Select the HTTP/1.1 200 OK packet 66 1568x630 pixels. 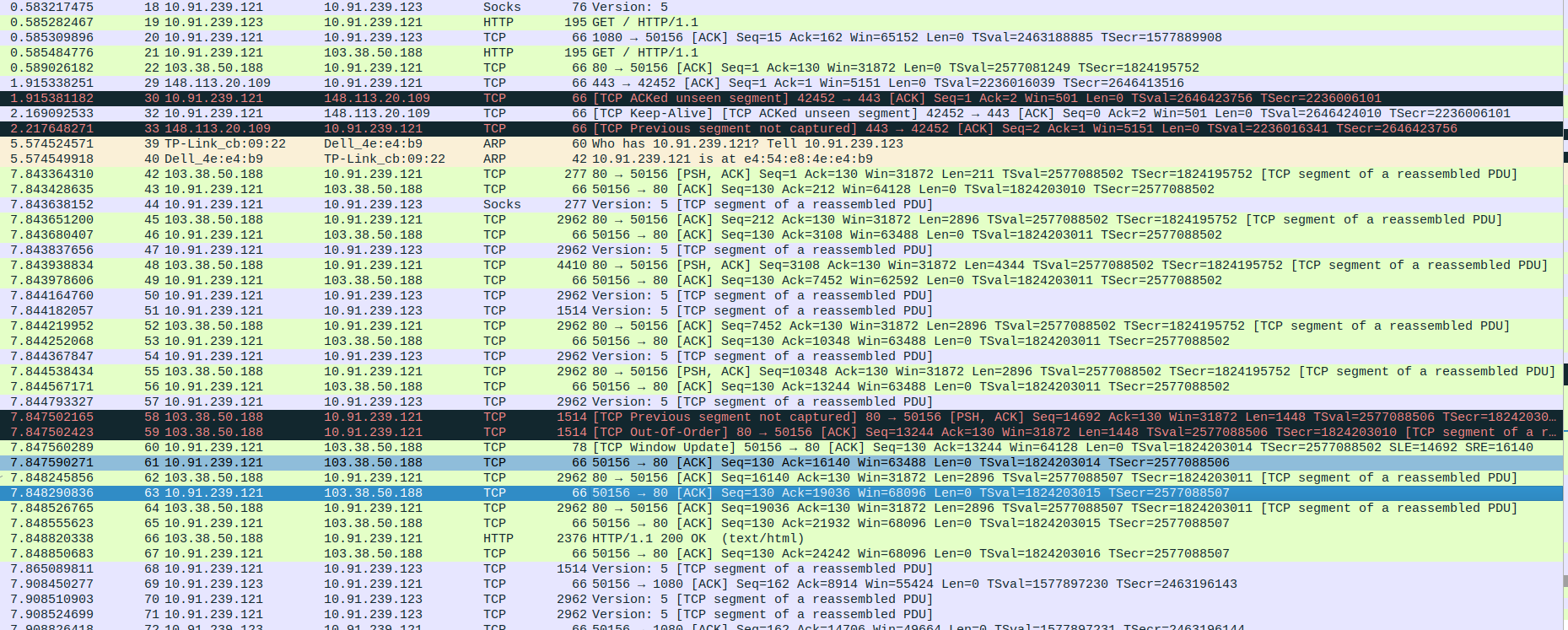590,538
